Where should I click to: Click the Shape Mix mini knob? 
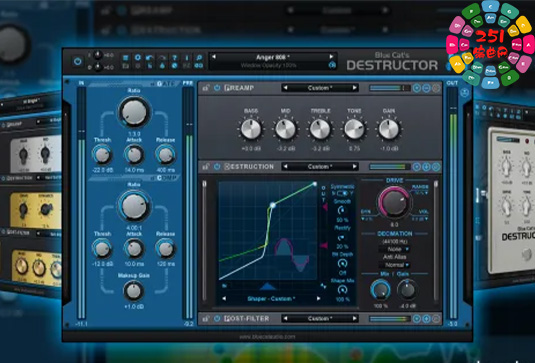(x=342, y=290)
